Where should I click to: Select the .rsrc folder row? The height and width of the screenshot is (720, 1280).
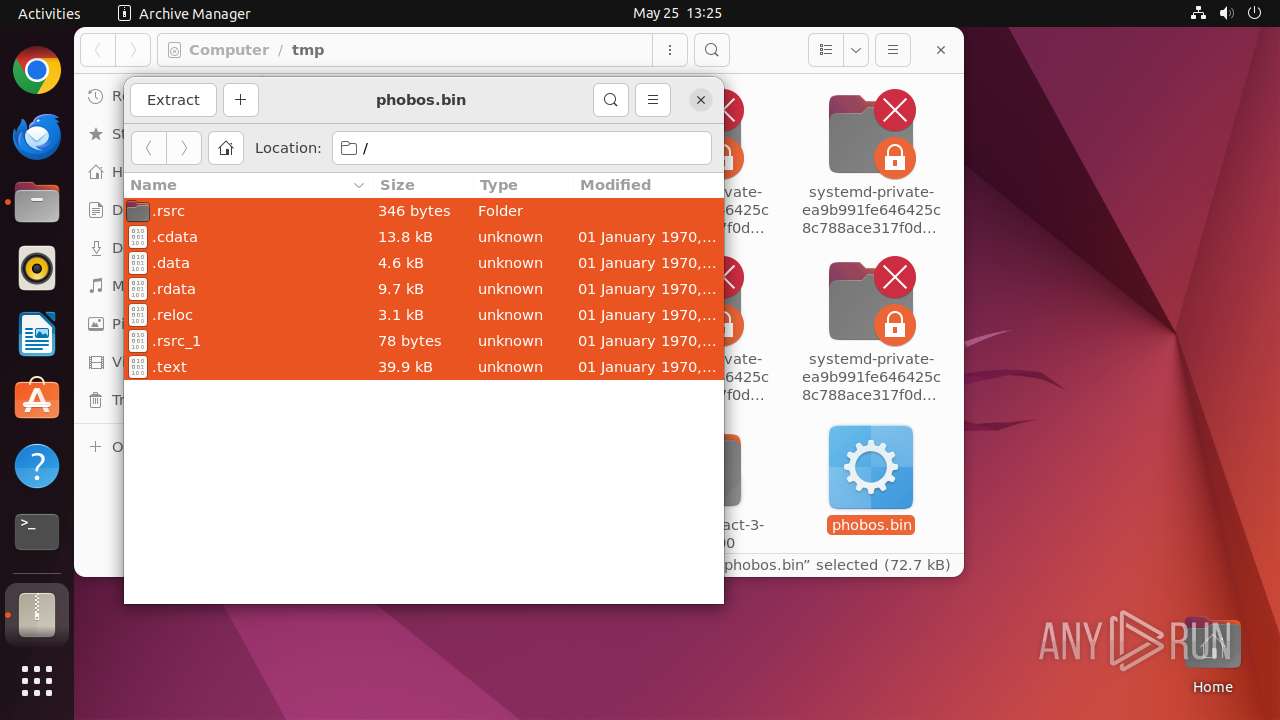[x=423, y=211]
